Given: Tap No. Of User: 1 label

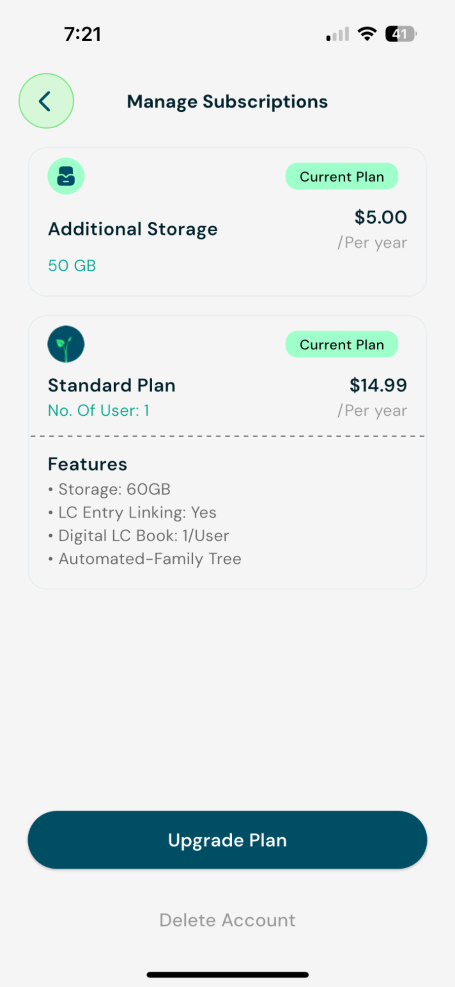Looking at the screenshot, I should click(99, 411).
